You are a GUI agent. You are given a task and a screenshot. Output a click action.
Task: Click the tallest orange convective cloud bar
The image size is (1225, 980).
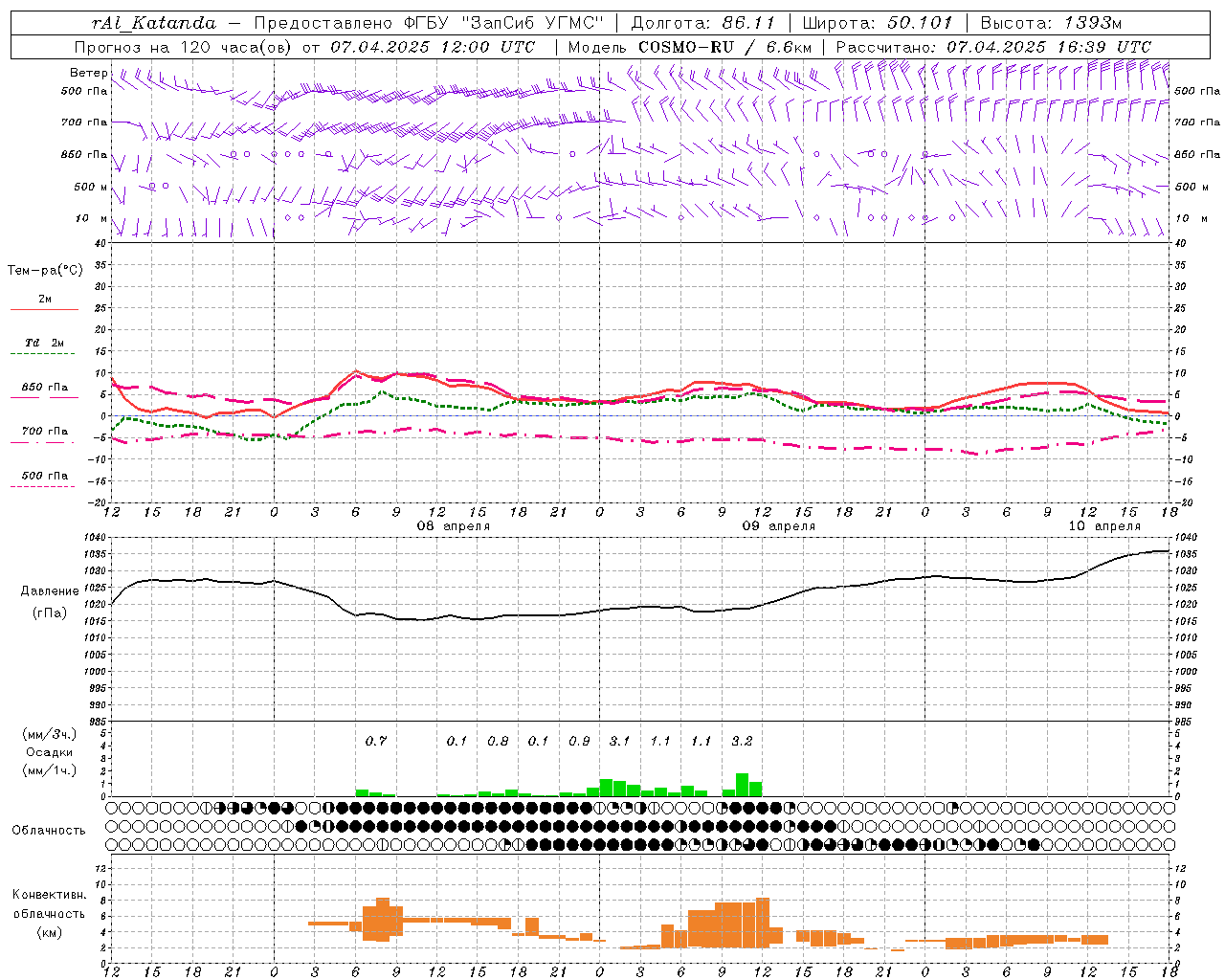pyautogui.click(x=763, y=923)
